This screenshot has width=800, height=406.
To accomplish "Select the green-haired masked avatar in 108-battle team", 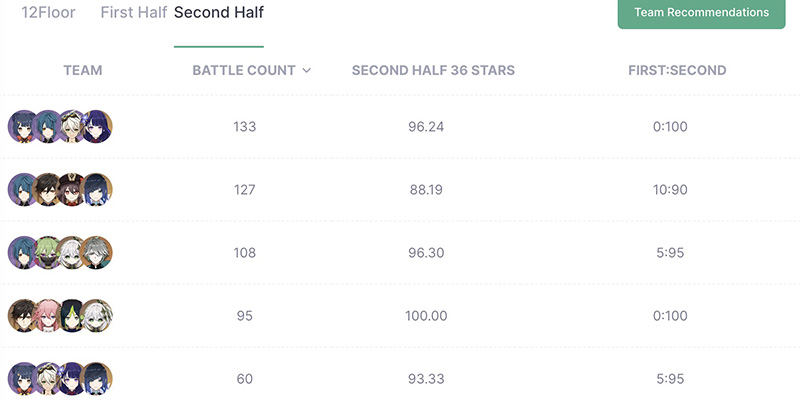I will [48, 253].
